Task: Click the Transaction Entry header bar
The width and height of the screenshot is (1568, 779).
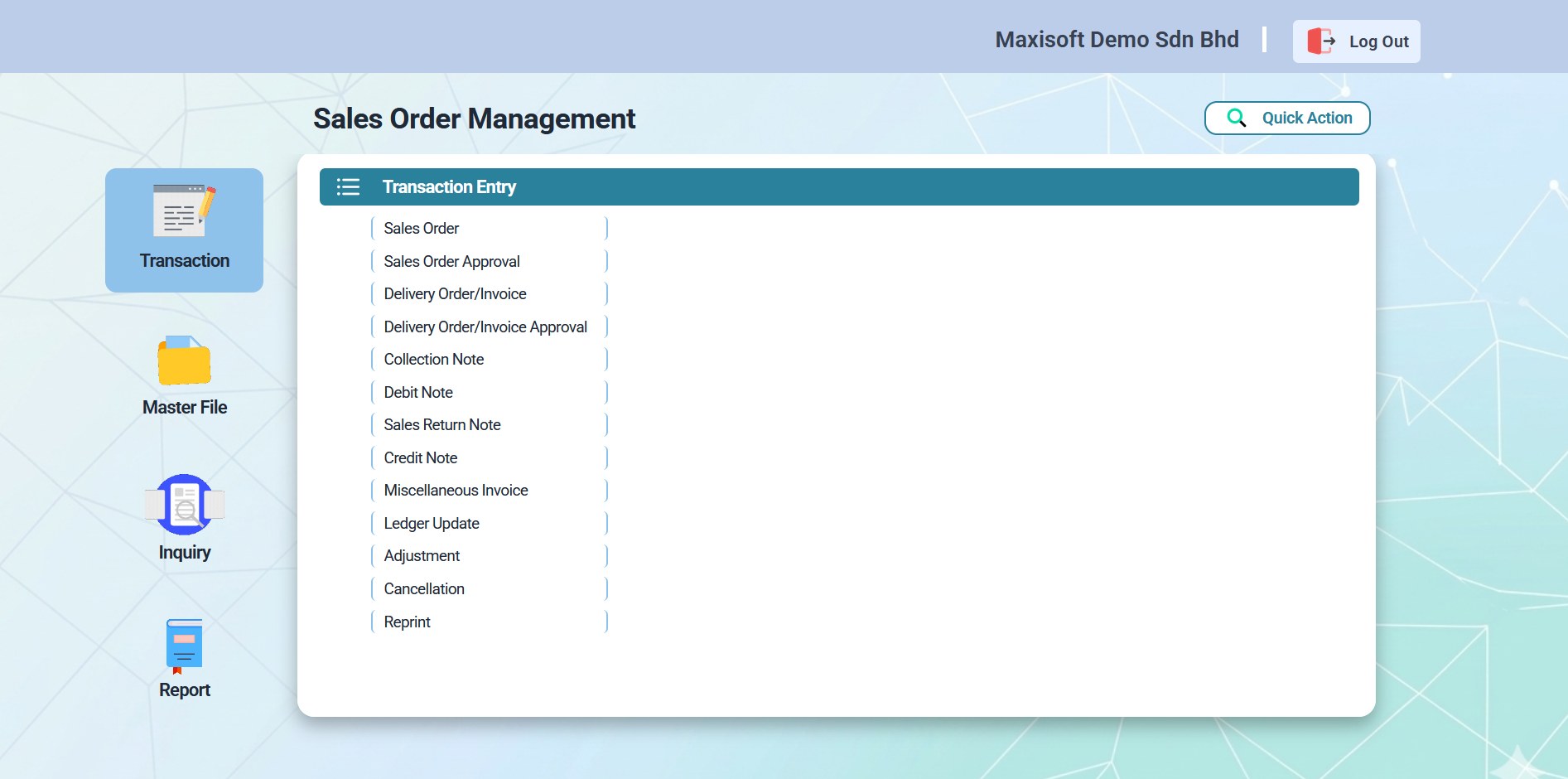Action: [x=839, y=187]
